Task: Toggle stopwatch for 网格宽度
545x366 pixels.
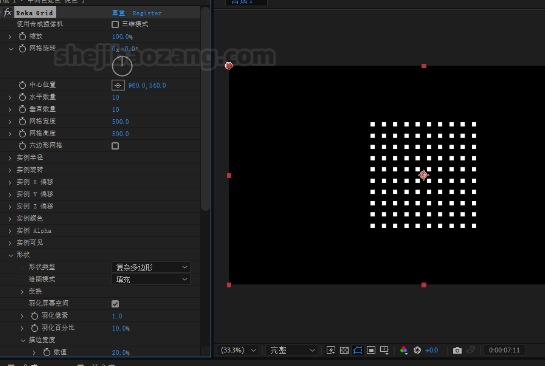Action: pyautogui.click(x=23, y=121)
